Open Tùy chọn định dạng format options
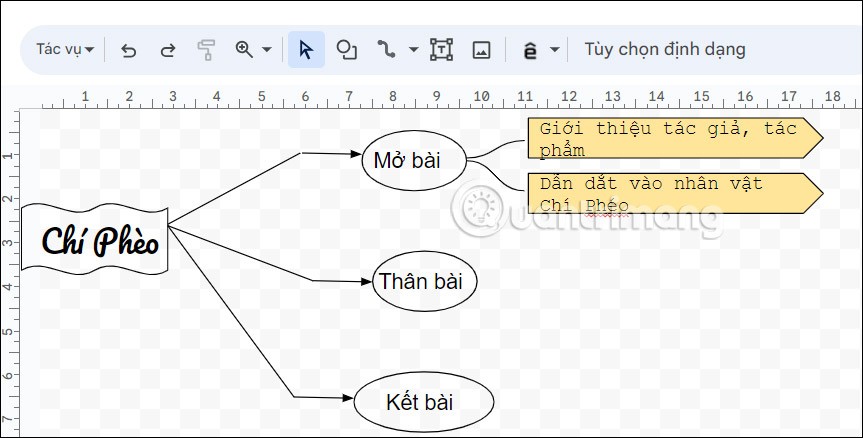 coord(664,49)
